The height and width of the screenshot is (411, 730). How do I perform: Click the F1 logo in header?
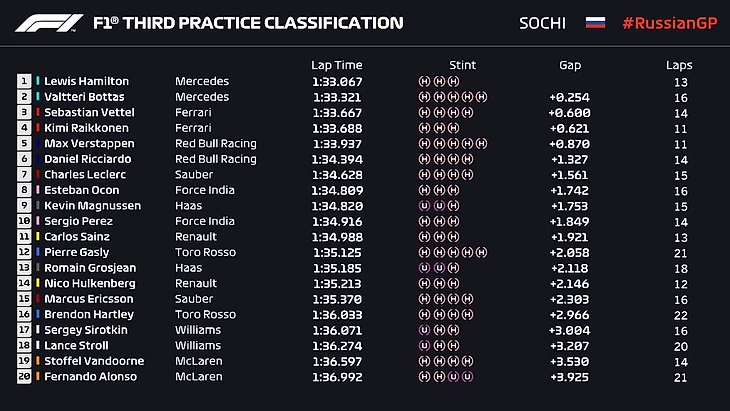point(48,22)
